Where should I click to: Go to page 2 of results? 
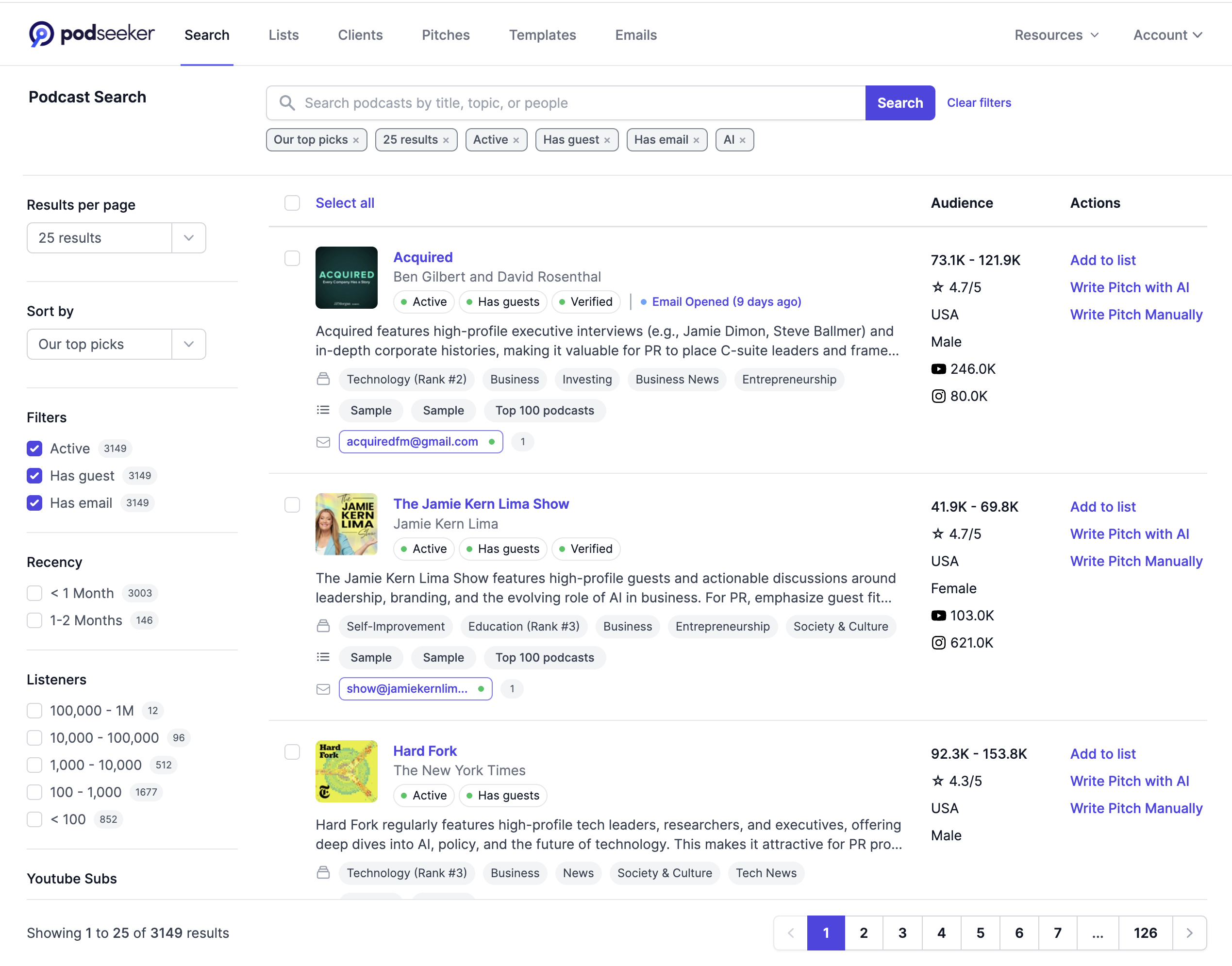pos(864,933)
